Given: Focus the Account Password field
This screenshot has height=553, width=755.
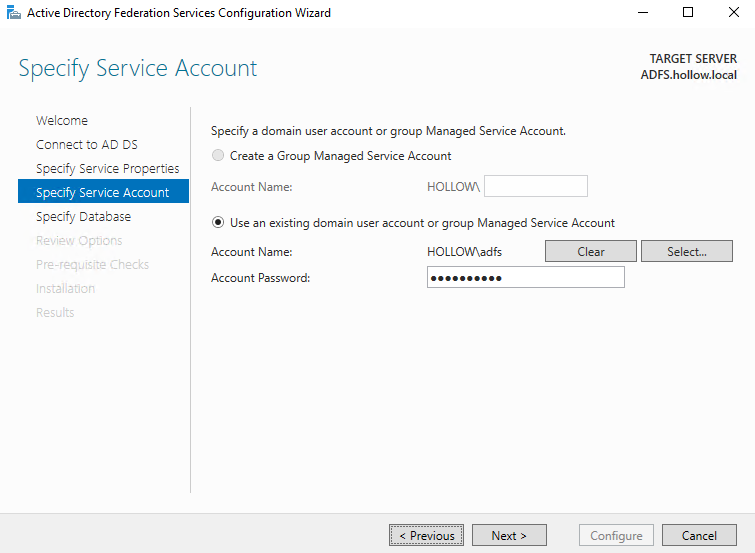Looking at the screenshot, I should (x=525, y=277).
